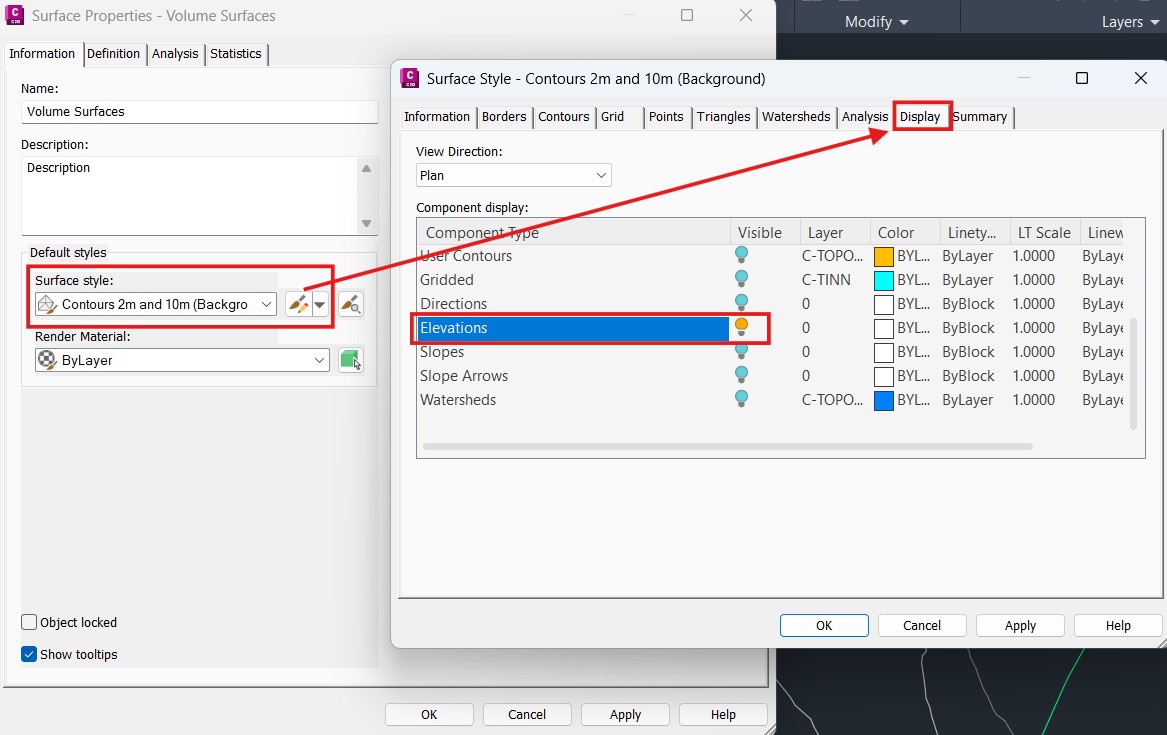The width and height of the screenshot is (1167, 735).
Task: Toggle the Directions visibility lightbulb
Action: [x=741, y=303]
